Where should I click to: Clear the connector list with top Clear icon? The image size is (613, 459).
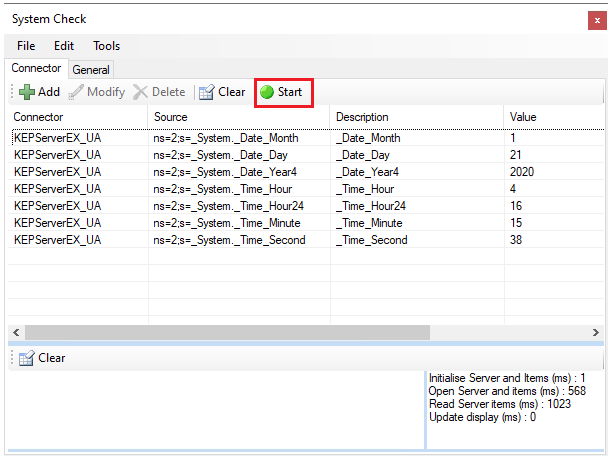tap(206, 92)
